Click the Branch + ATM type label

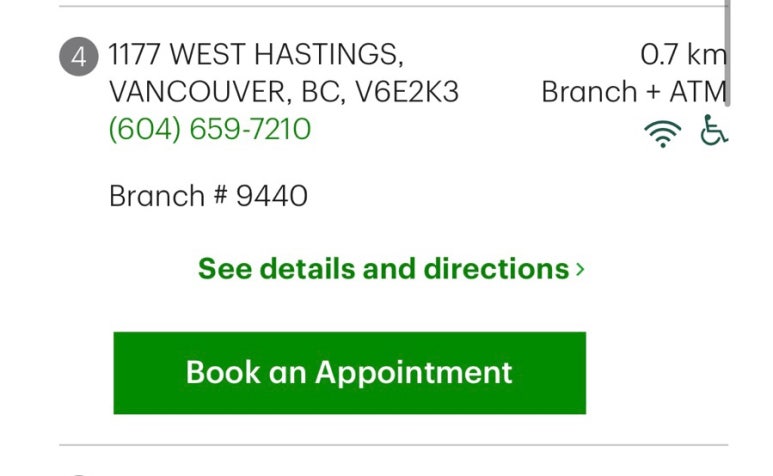click(634, 92)
